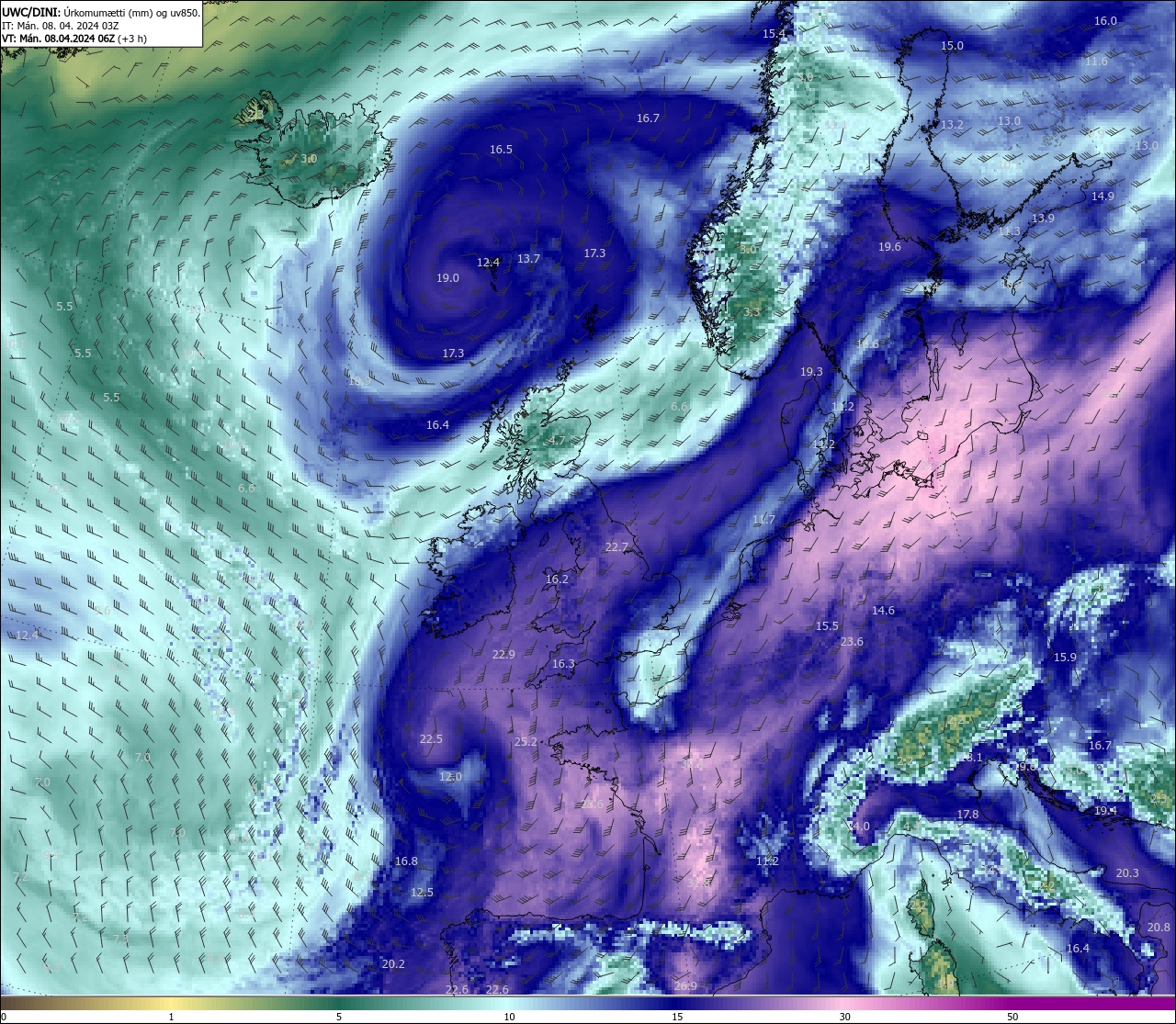Click the 'VT: Mán. 08.04.2024 06Z (+3 h)' line

(x=74, y=39)
